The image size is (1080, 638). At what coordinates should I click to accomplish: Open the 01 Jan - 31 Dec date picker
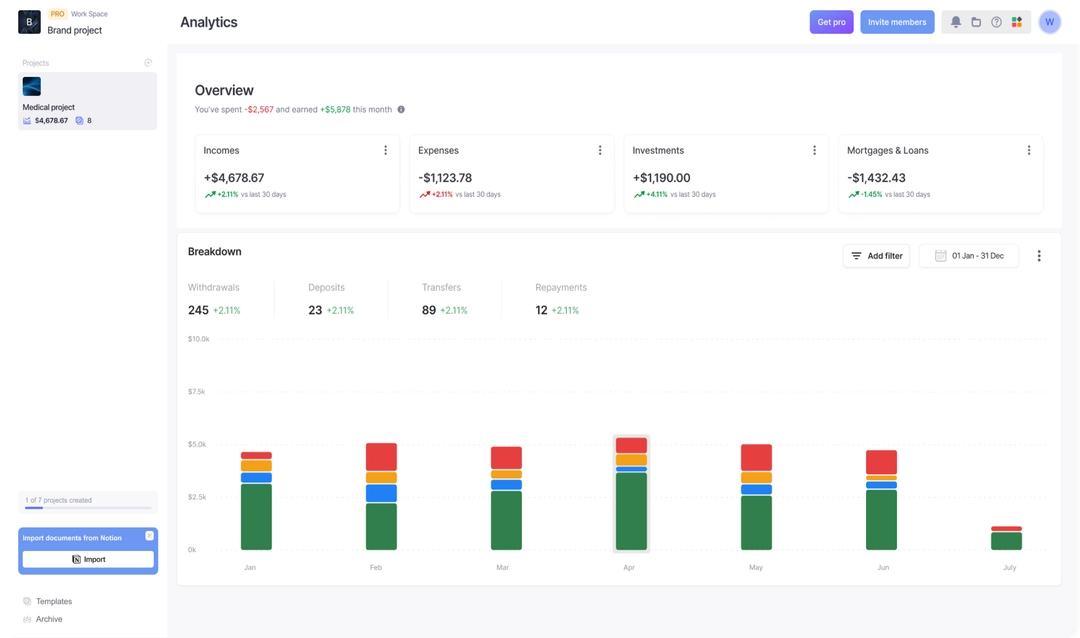point(968,256)
